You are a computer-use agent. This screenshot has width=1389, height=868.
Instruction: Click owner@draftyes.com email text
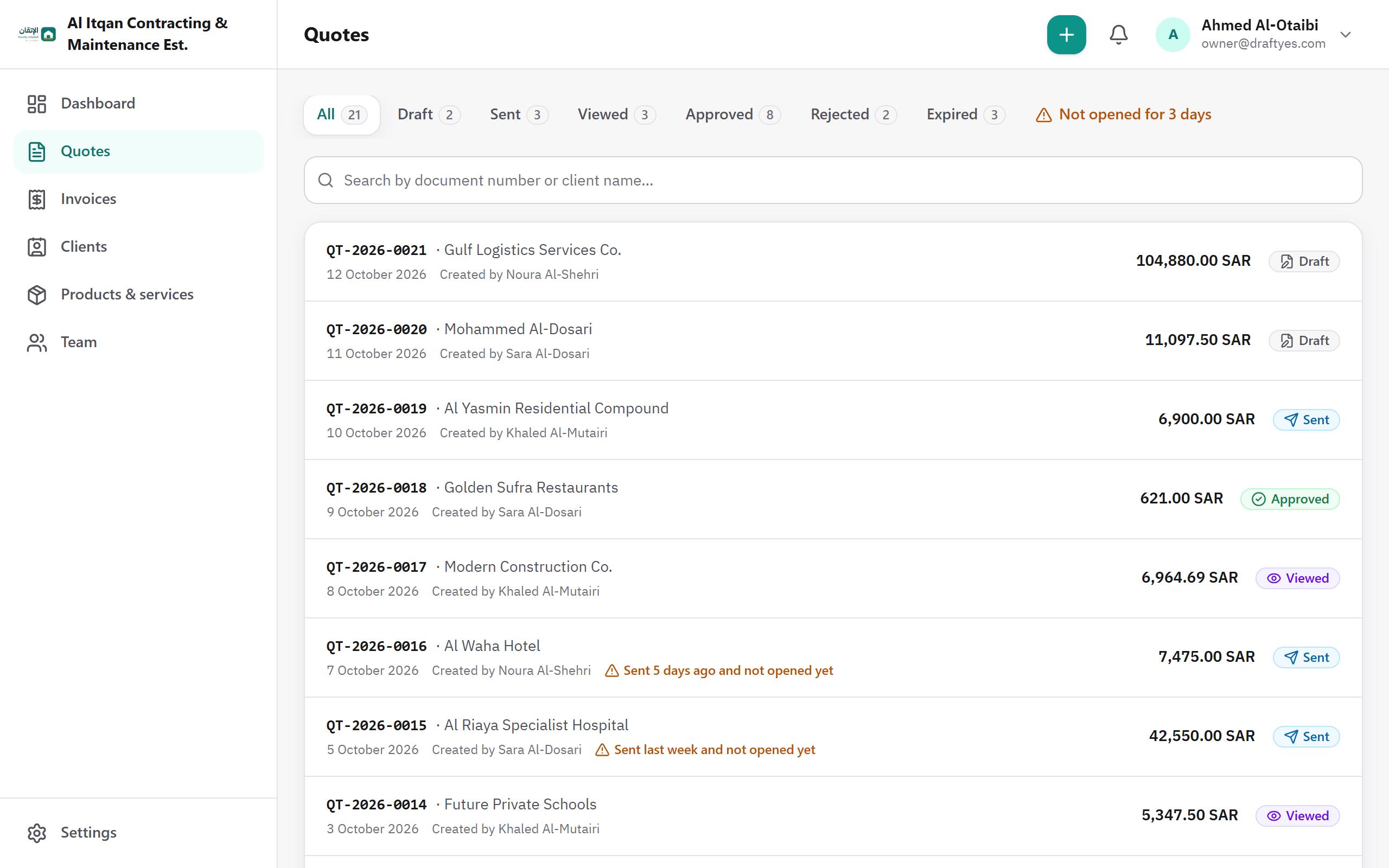point(1263,43)
